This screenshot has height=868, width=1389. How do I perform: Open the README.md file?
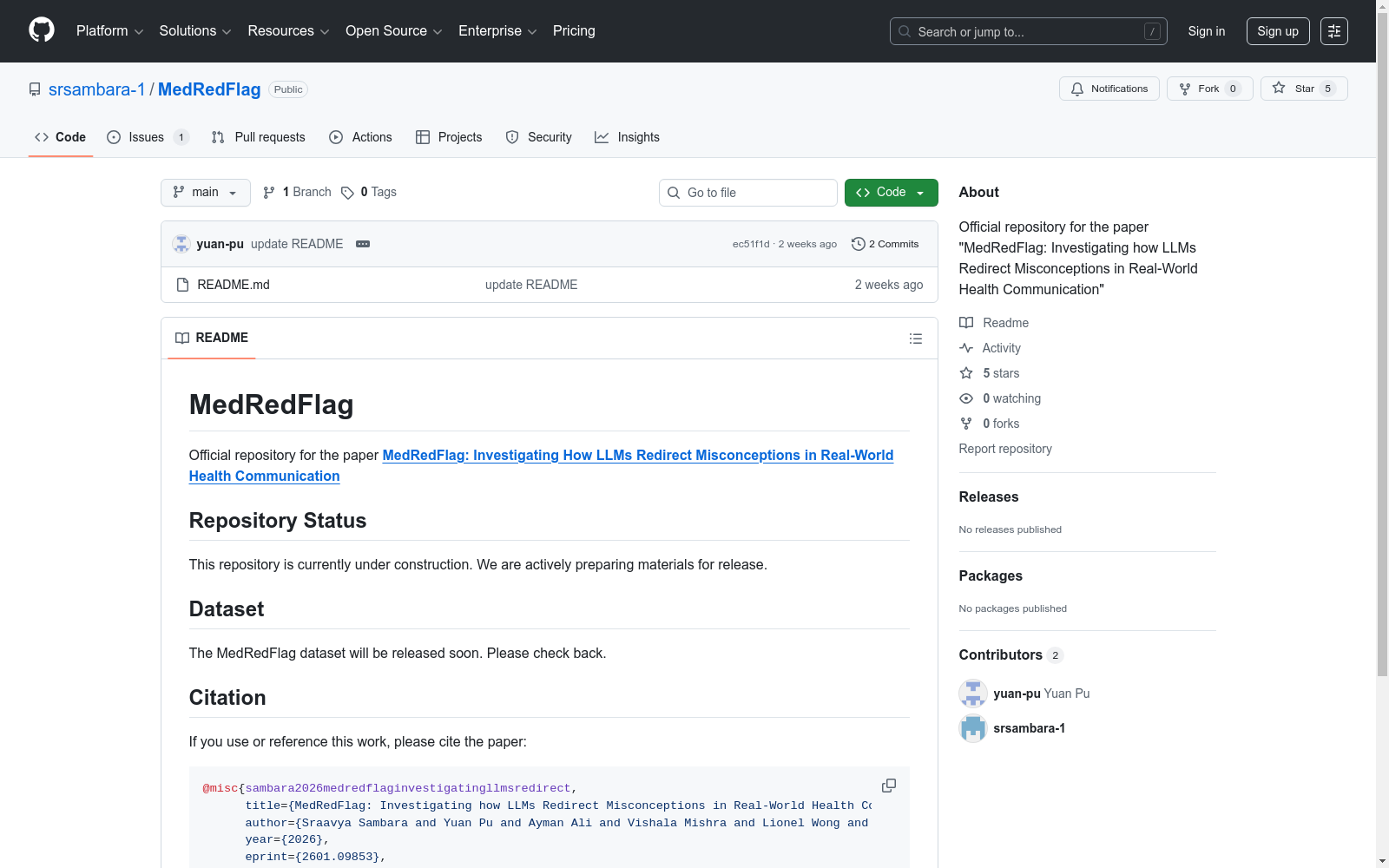[234, 285]
